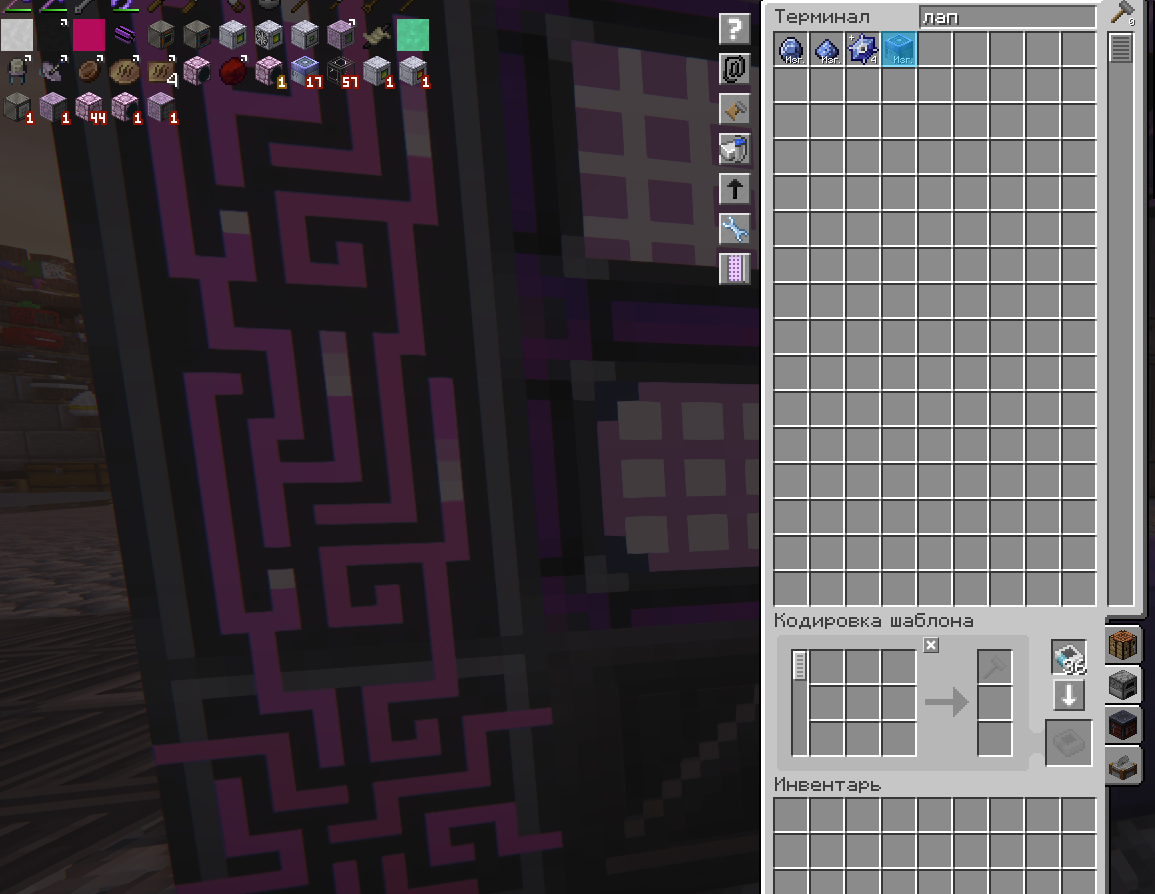Click the red ball bookmark item
The width and height of the screenshot is (1155, 894).
coord(233,71)
